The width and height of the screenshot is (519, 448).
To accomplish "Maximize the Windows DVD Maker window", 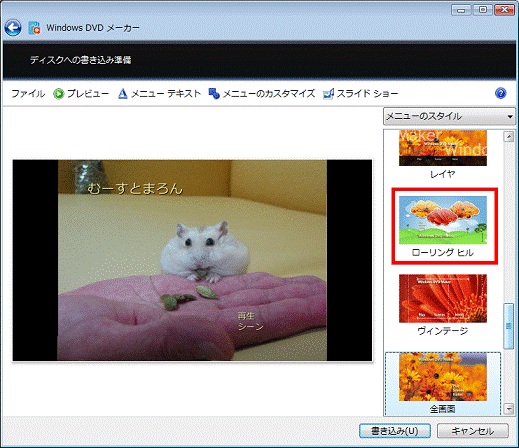I will pos(483,10).
